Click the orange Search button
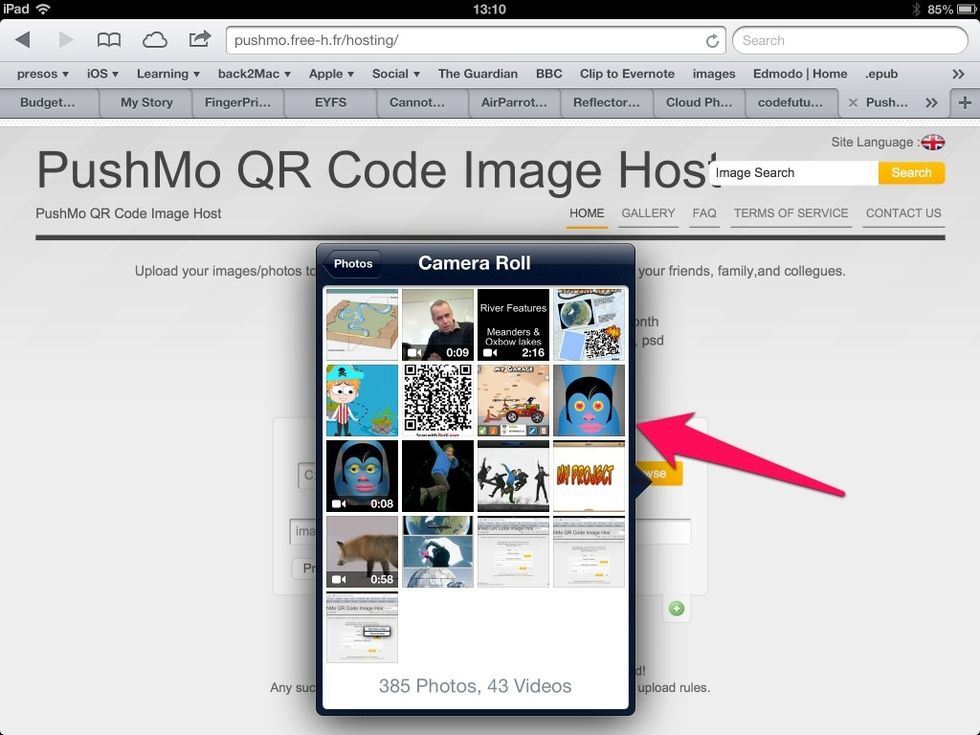980x735 pixels. click(911, 172)
